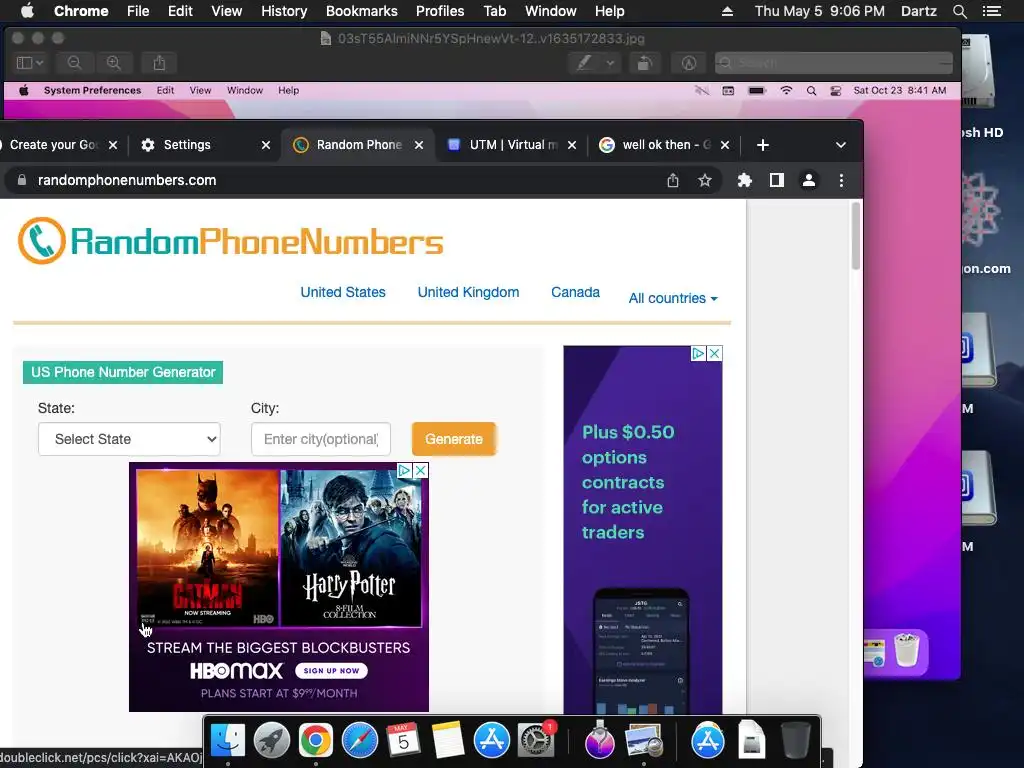Screen dimensions: 1024x768
Task: Open the Window menu in Chrome
Action: tap(551, 11)
